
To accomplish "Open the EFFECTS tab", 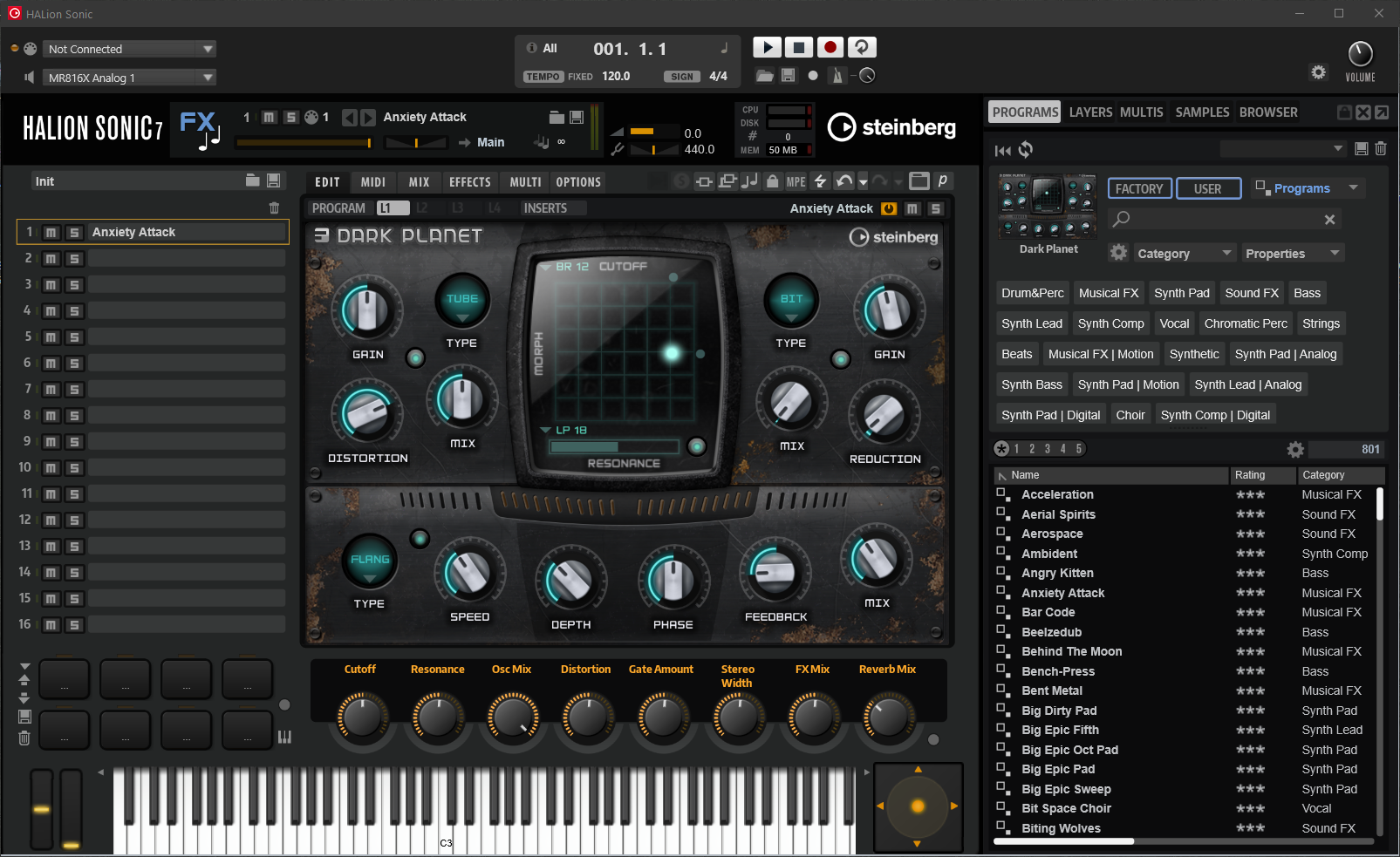I will 470,182.
